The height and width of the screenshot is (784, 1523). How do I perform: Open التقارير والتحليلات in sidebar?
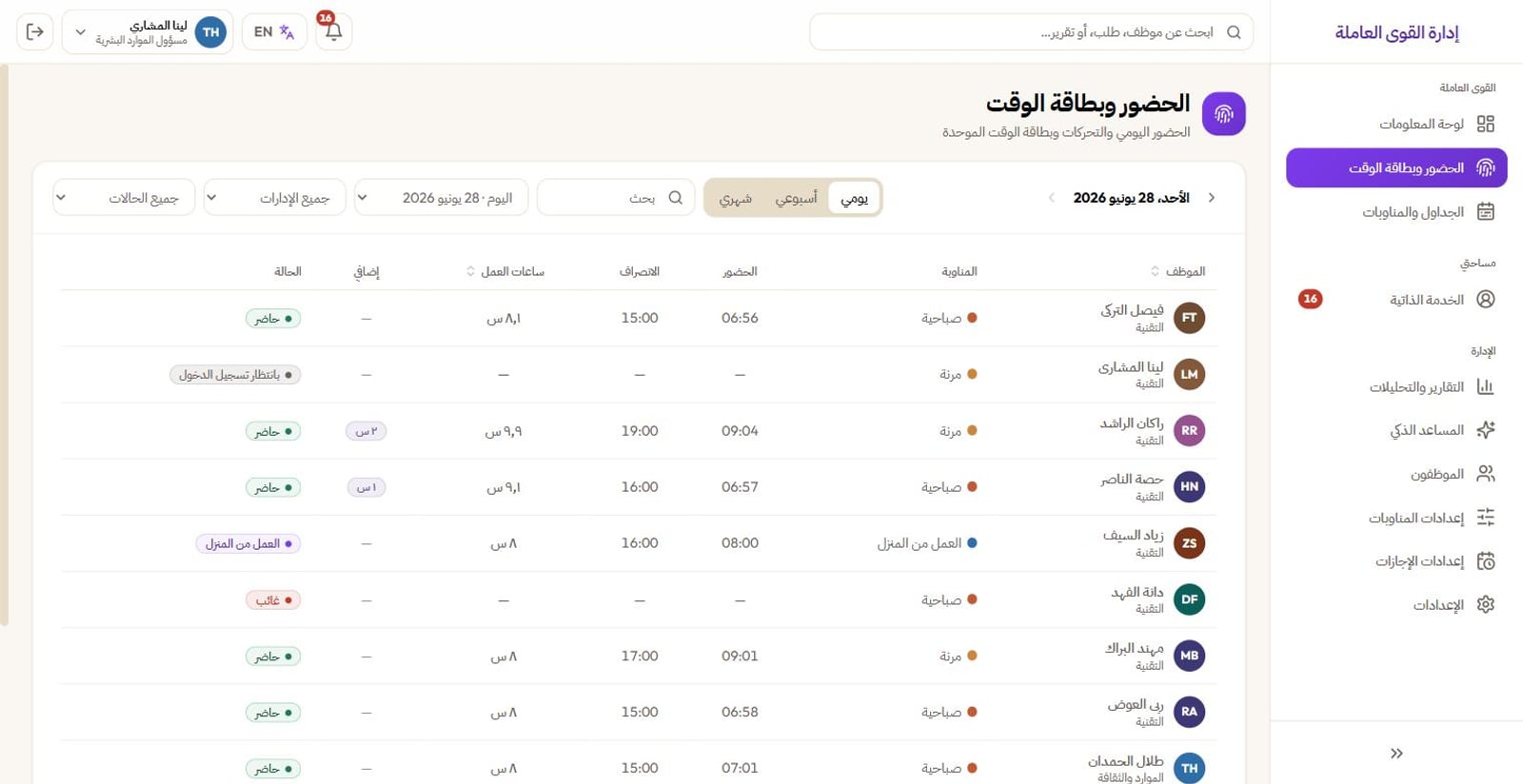(x=1396, y=386)
